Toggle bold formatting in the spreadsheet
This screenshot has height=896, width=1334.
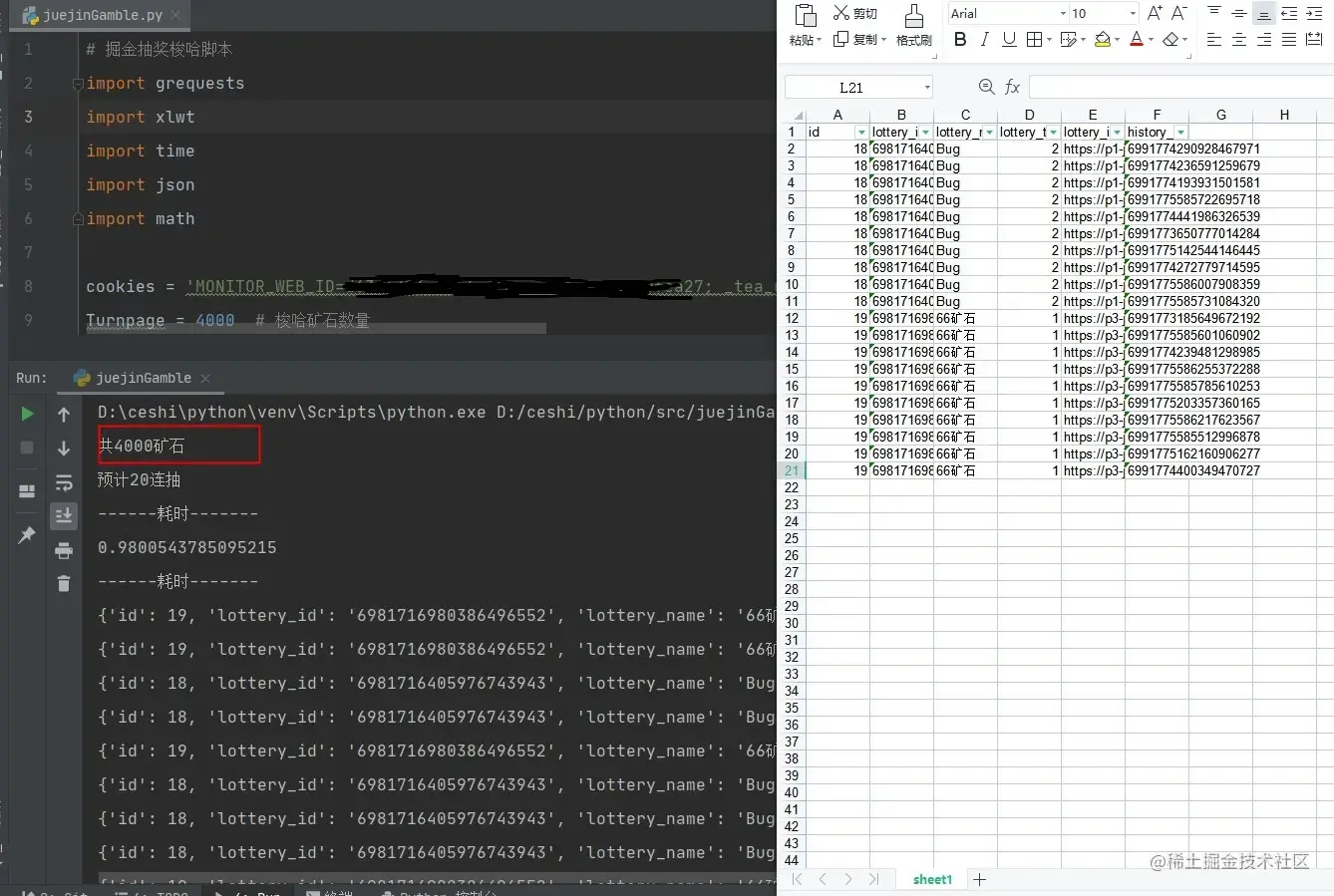pyautogui.click(x=960, y=39)
